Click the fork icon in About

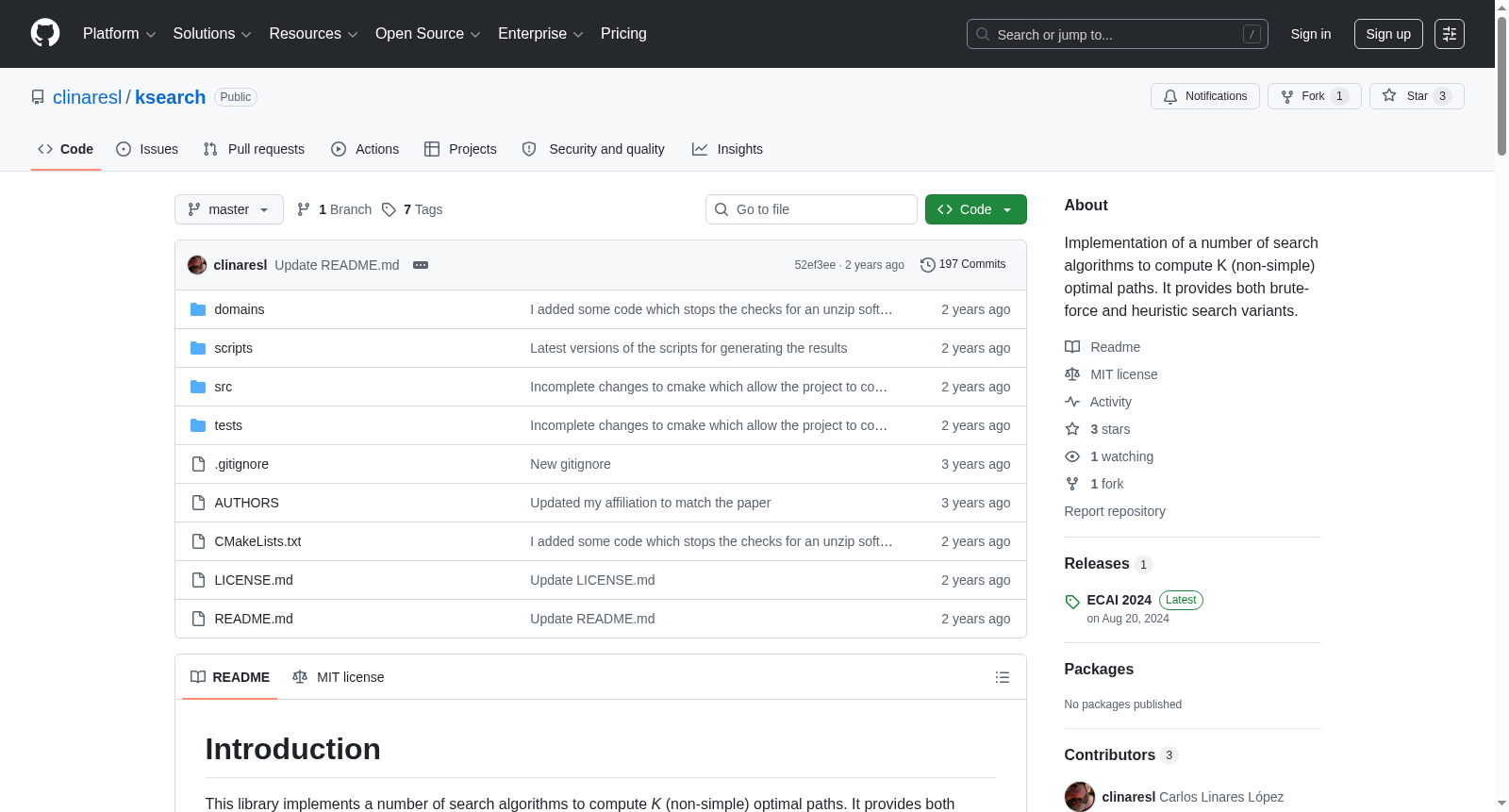1072,484
